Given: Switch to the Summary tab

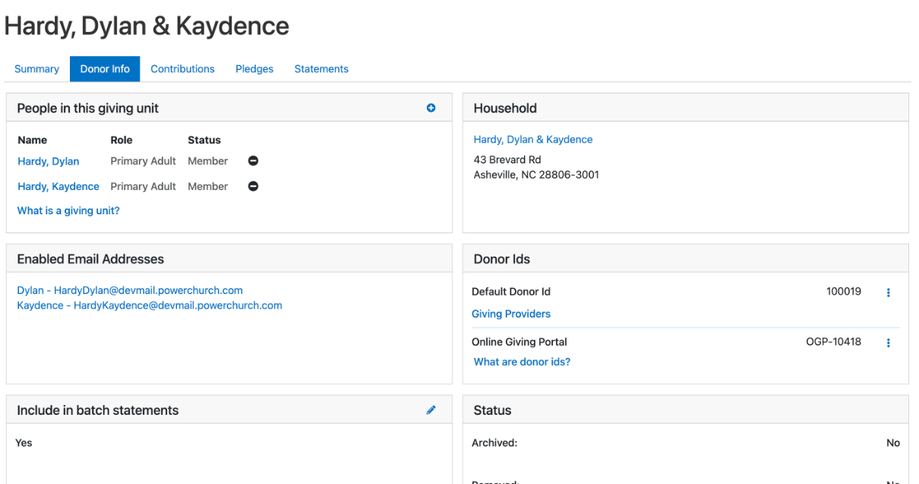Looking at the screenshot, I should point(37,69).
